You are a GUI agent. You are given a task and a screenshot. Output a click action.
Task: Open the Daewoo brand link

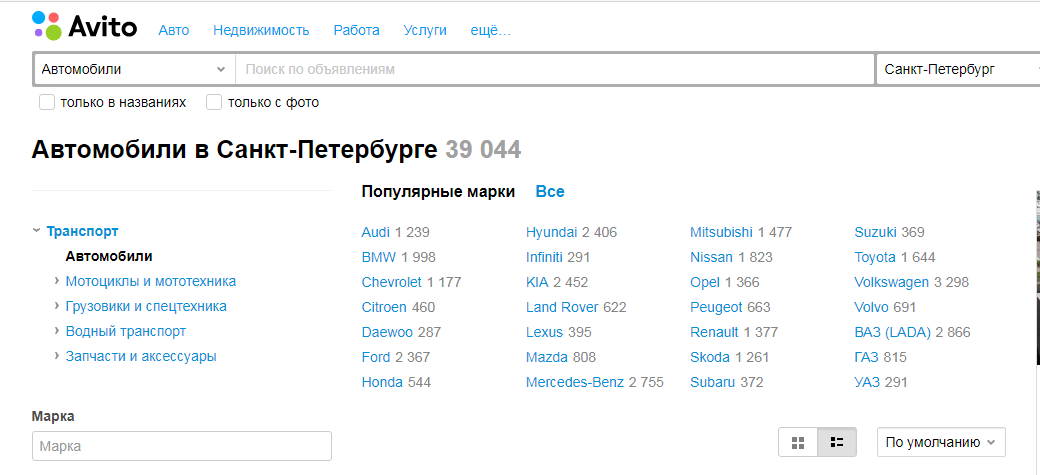(387, 332)
